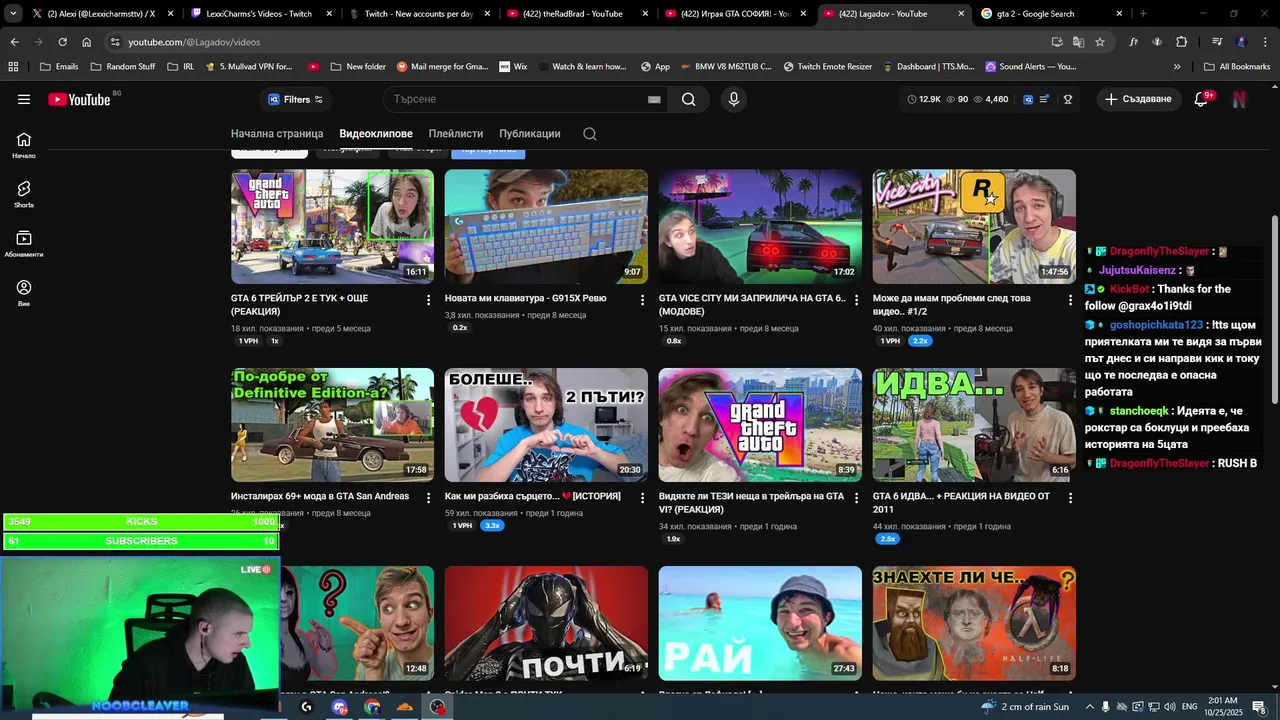Open Mullvad VPN bookmark
This screenshot has height=720, width=1280.
[249, 67]
